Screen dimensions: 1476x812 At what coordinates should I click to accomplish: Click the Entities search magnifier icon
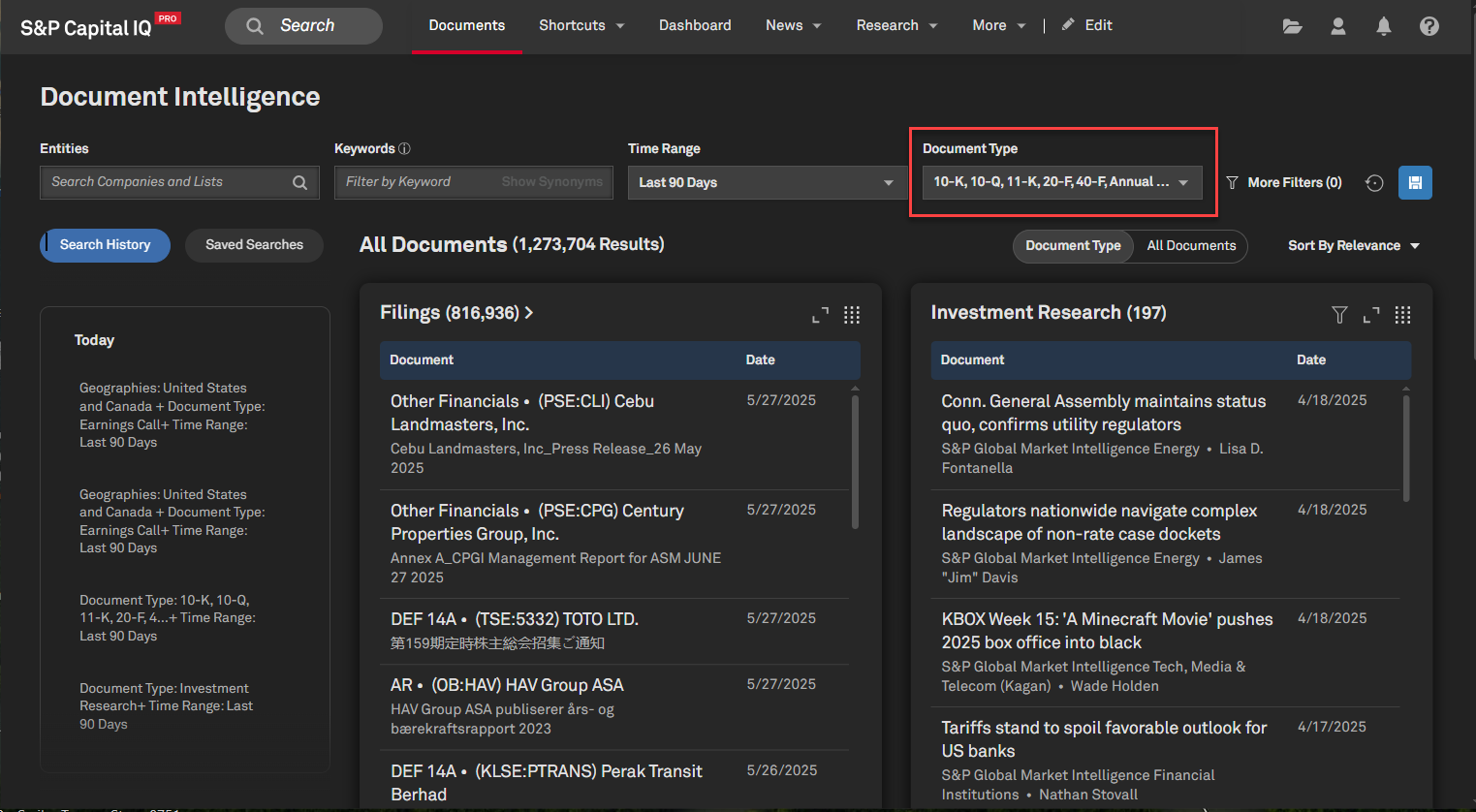[x=300, y=182]
